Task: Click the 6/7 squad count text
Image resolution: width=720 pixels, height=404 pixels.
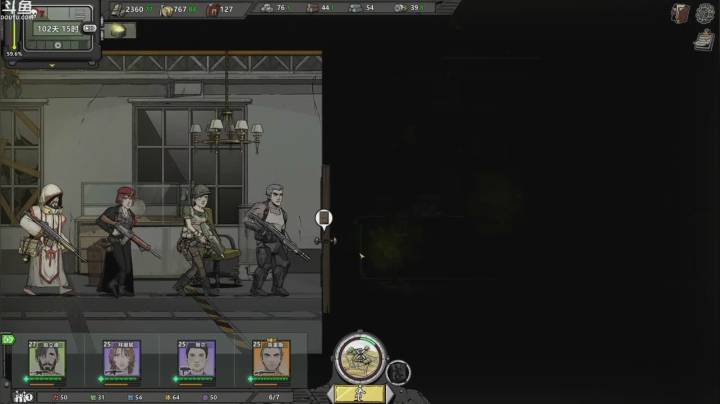Action: pos(274,398)
